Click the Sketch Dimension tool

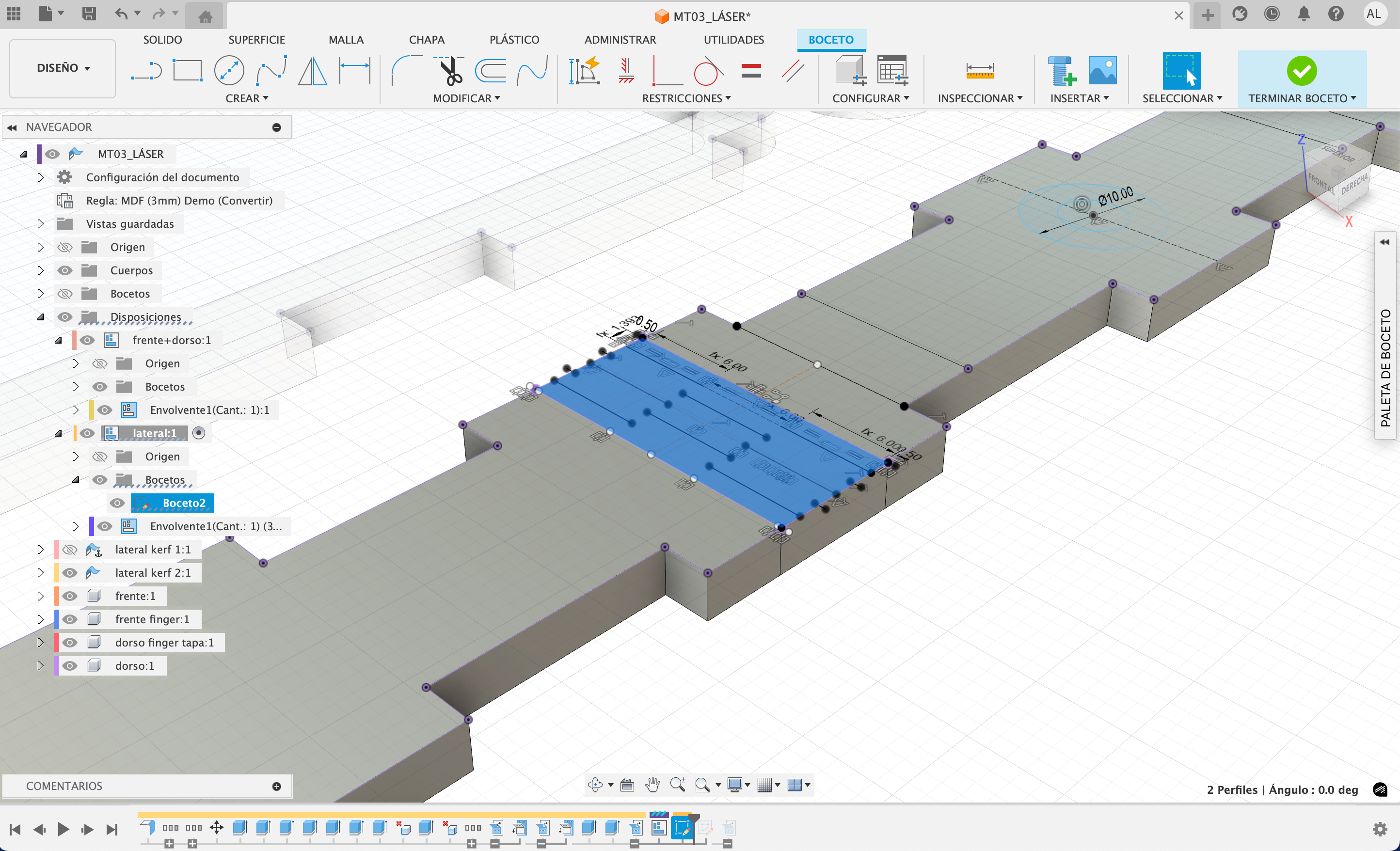point(354,71)
